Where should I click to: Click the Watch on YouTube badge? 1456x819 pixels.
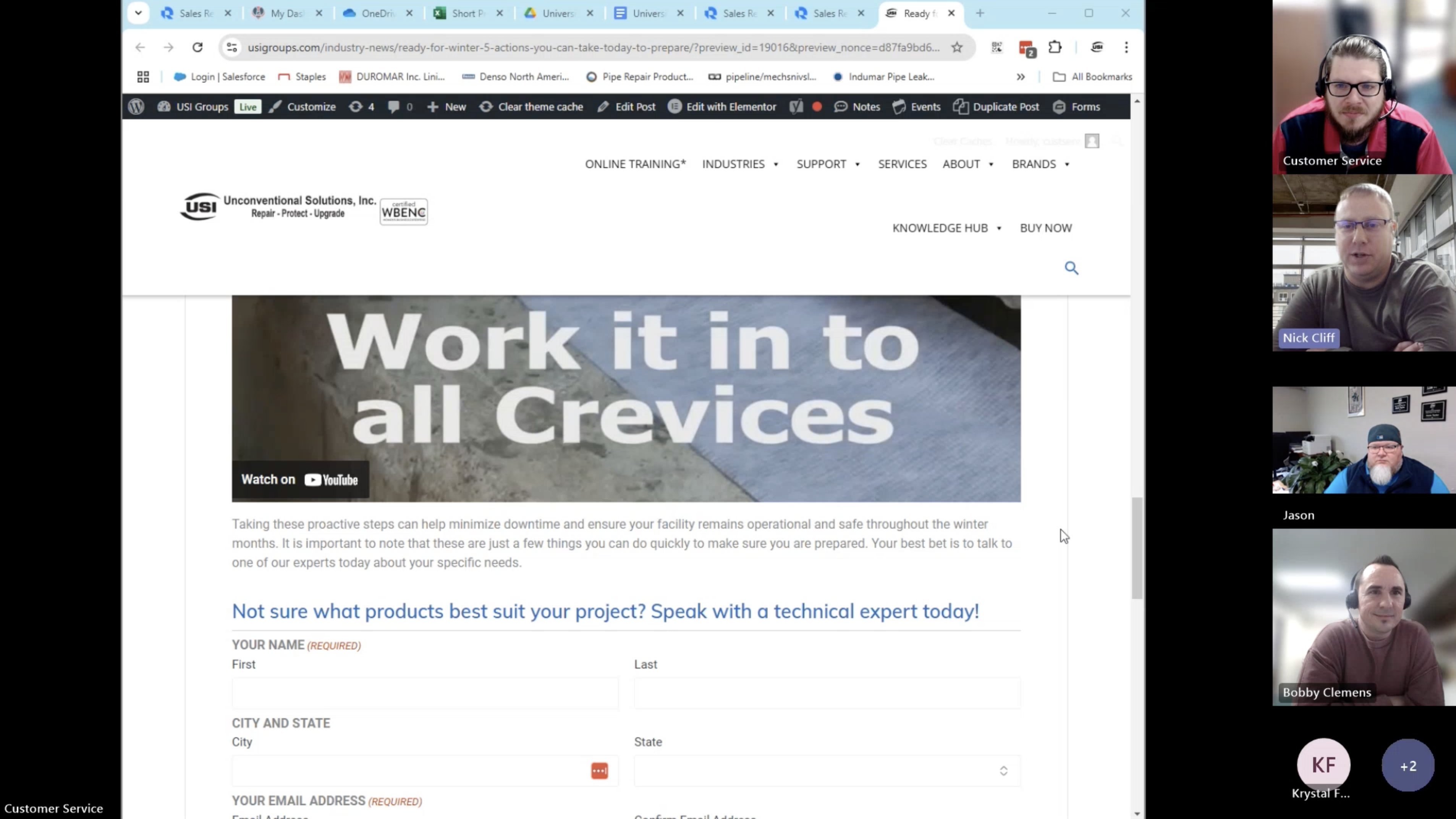300,480
